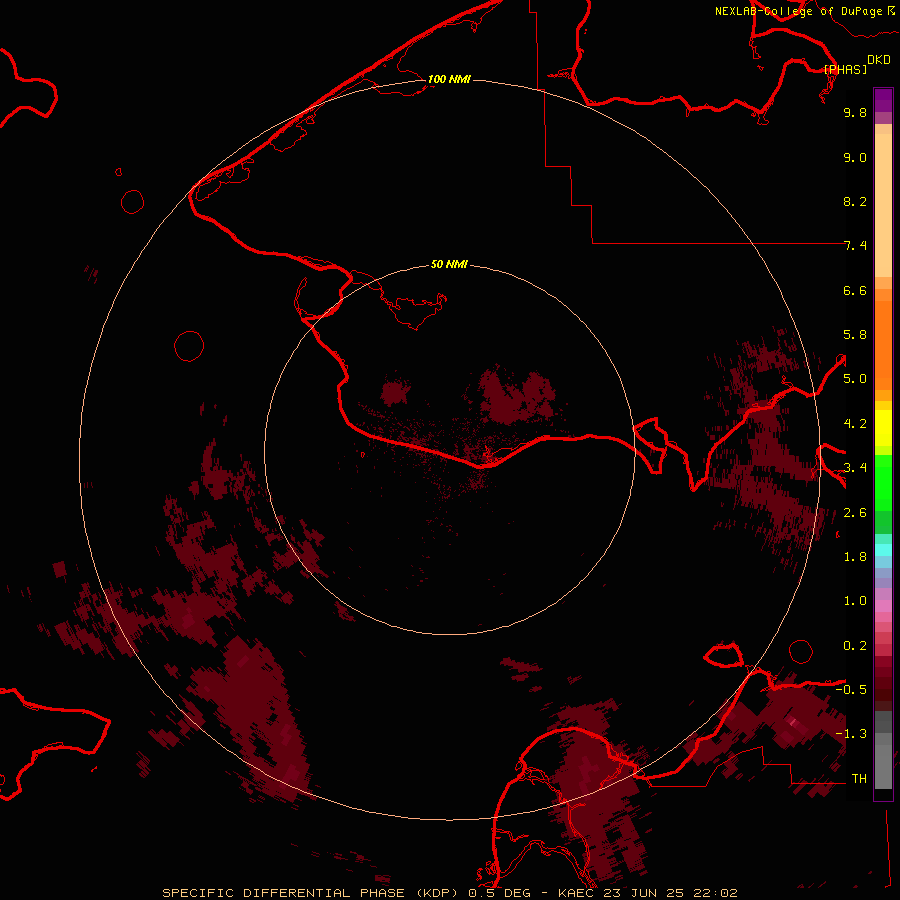Click the TH threshold label
Screen dimensions: 900x900
[859, 778]
